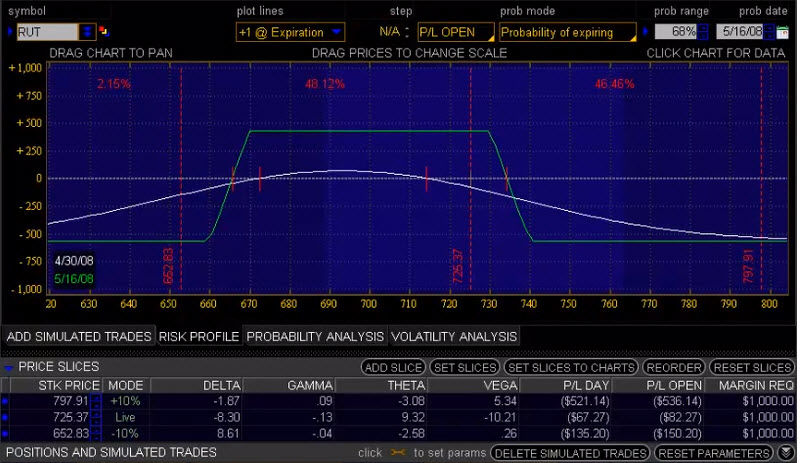This screenshot has width=800, height=463.
Task: Open the '+1 @ Expiration' plot lines dropdown
Action: (x=290, y=32)
